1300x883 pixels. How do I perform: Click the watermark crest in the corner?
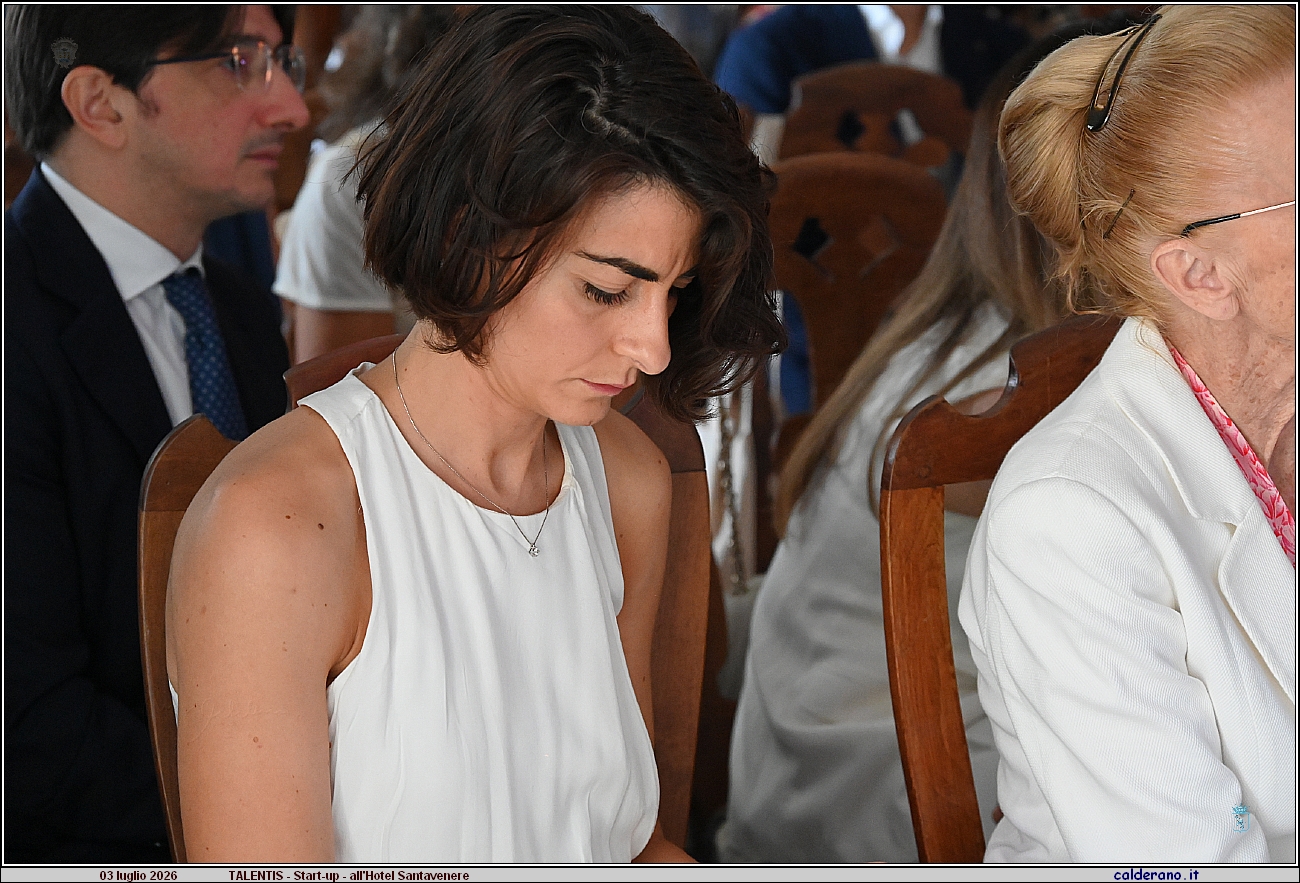pos(64,52)
